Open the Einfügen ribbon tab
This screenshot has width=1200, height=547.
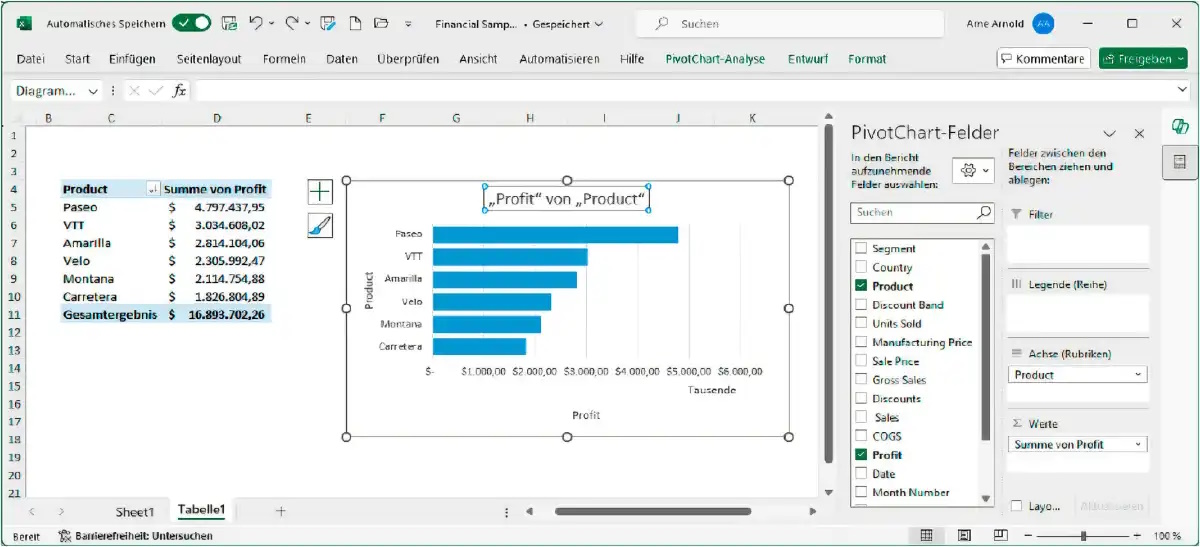point(132,59)
